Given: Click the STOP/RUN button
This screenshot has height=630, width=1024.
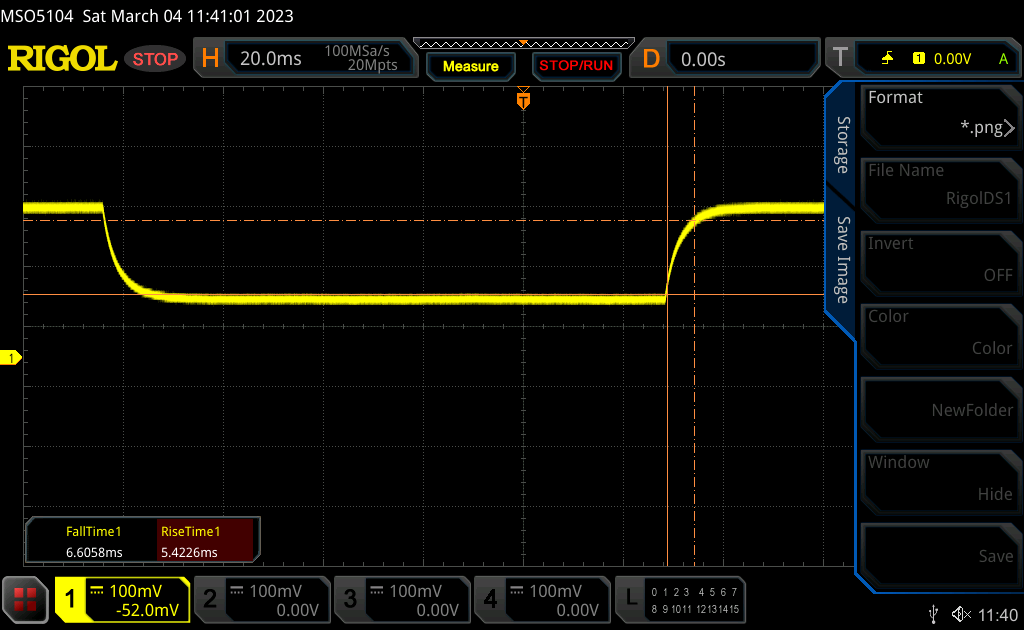Looking at the screenshot, I should click(x=574, y=66).
